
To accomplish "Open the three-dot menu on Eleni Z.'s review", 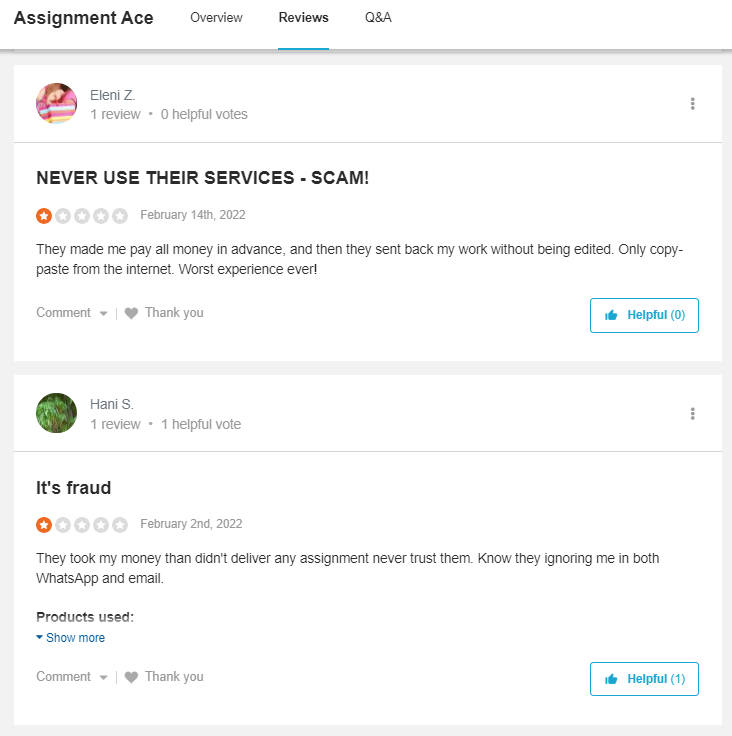I will click(692, 103).
